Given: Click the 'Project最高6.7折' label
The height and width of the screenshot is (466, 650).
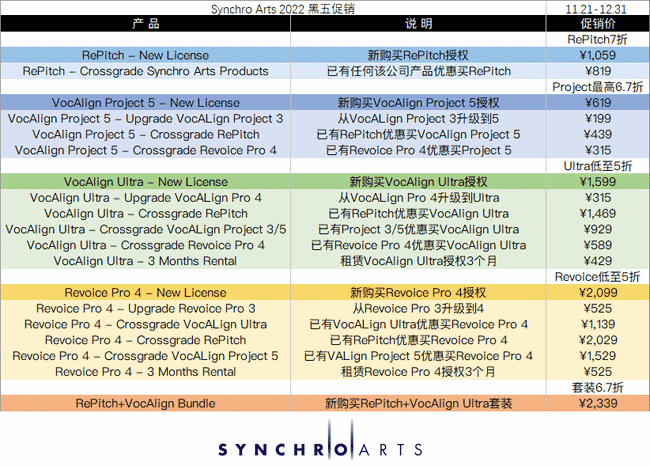Looking at the screenshot, I should [597, 87].
